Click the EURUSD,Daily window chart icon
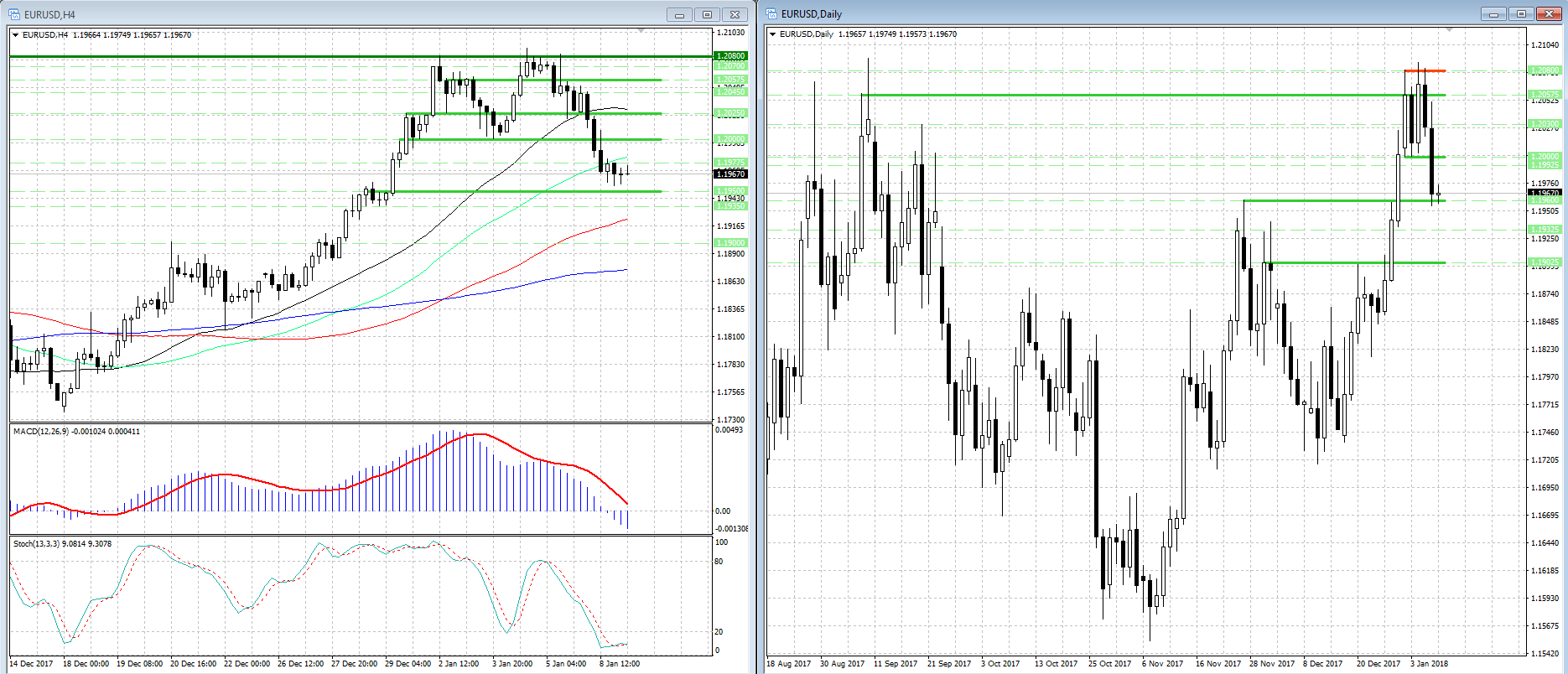1568x674 pixels. 771,14
